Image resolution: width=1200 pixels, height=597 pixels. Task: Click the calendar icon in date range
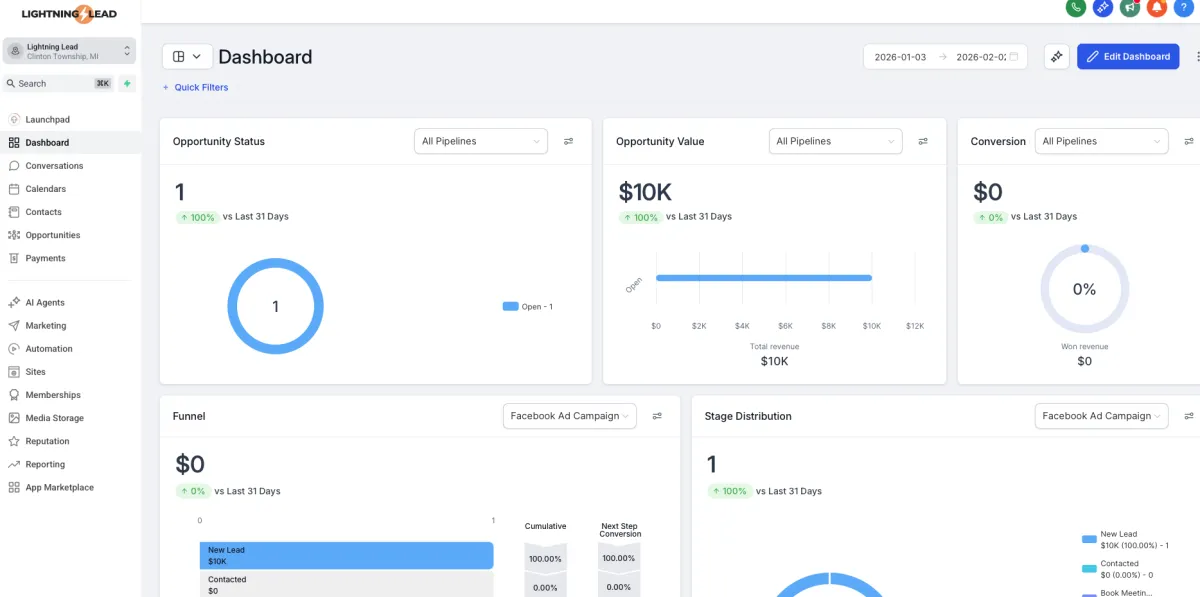point(1014,57)
